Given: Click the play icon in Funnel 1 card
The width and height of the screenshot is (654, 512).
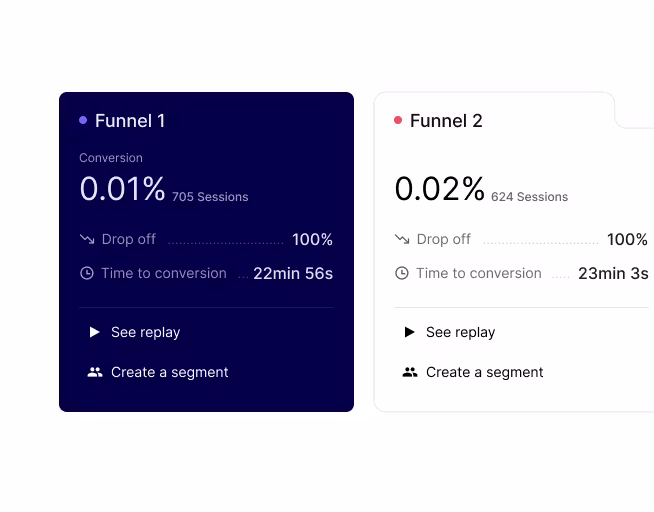Looking at the screenshot, I should [95, 332].
